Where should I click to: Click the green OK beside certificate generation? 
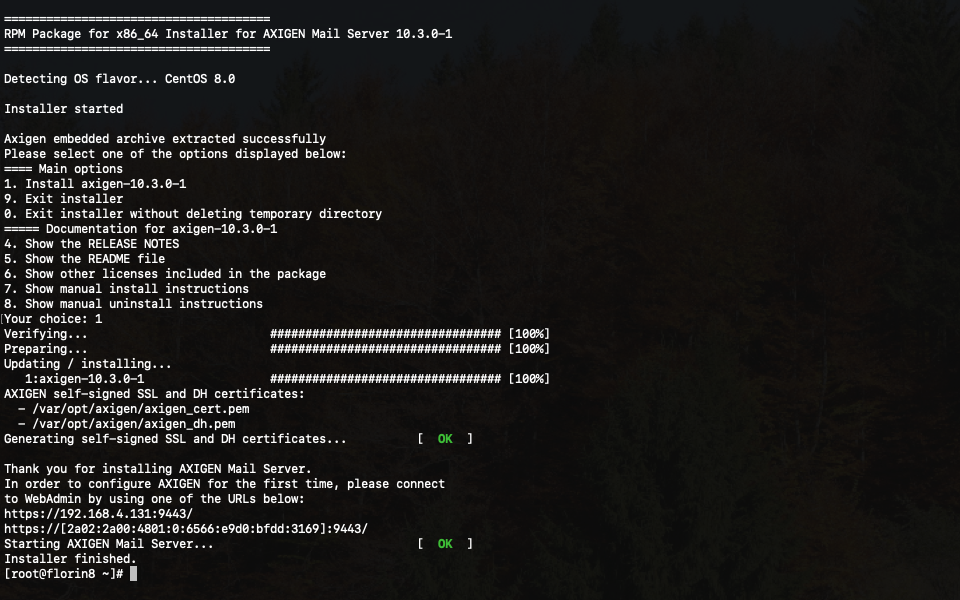445,439
